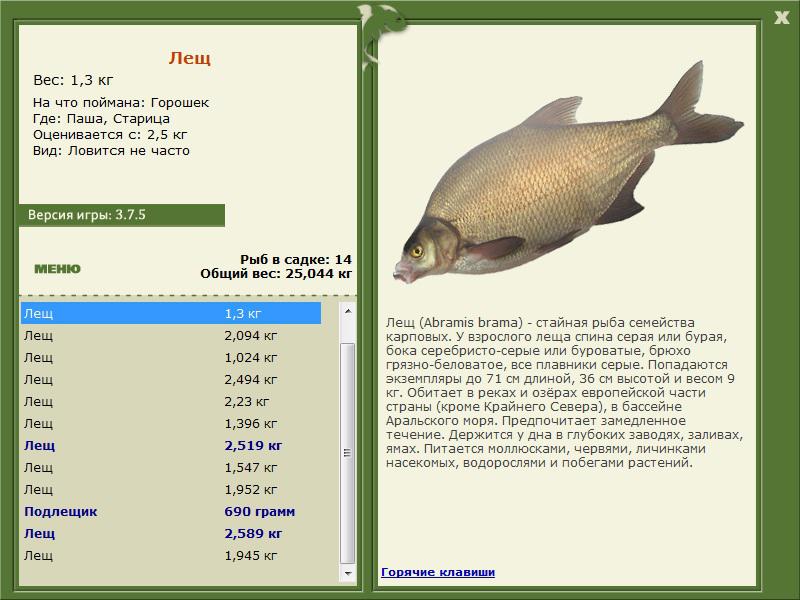This screenshot has width=800, height=600.
Task: Select the highlighted Лещ 1,3 кг row
Action: [x=170, y=314]
